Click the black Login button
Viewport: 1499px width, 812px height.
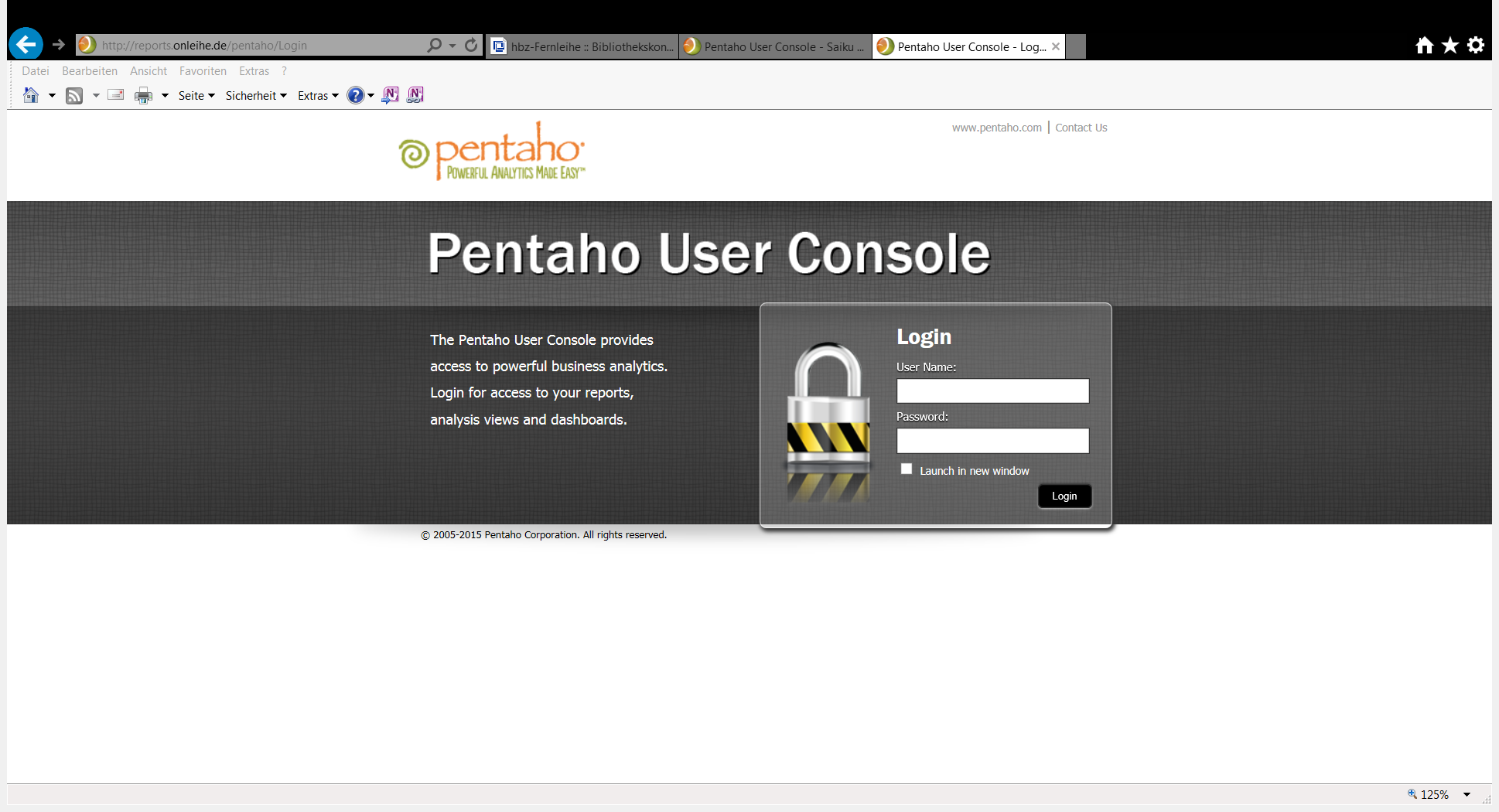click(1064, 496)
